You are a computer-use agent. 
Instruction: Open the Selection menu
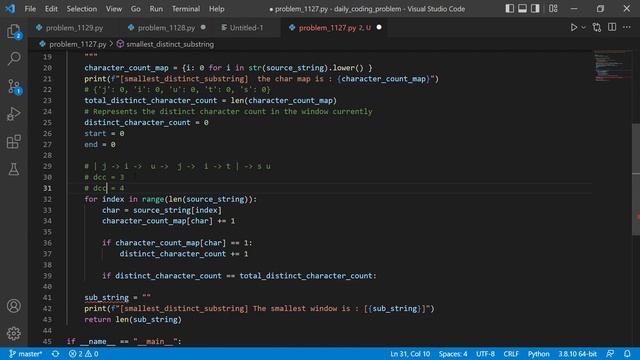click(82, 9)
